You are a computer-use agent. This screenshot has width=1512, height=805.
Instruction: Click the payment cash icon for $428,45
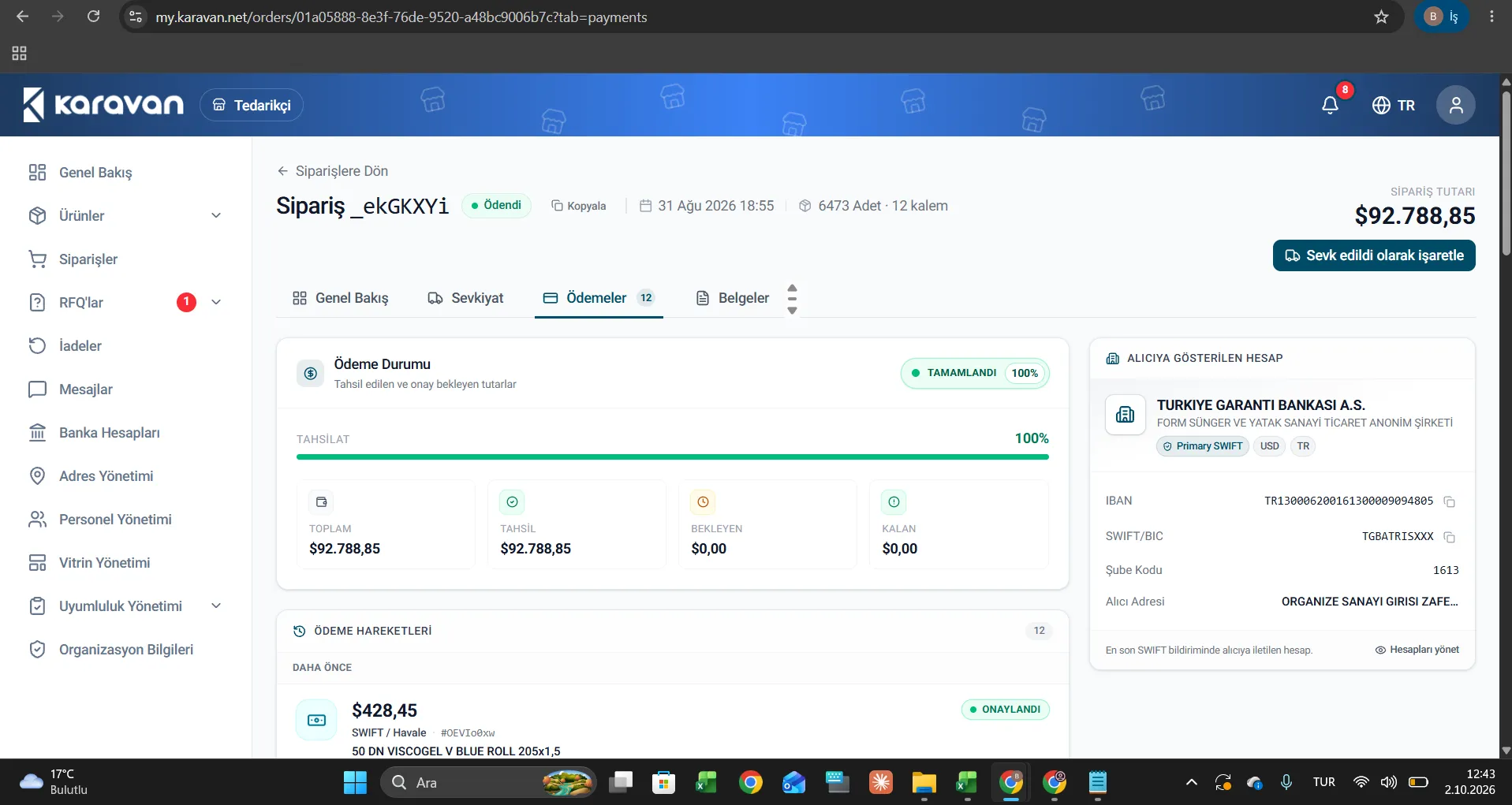point(316,720)
